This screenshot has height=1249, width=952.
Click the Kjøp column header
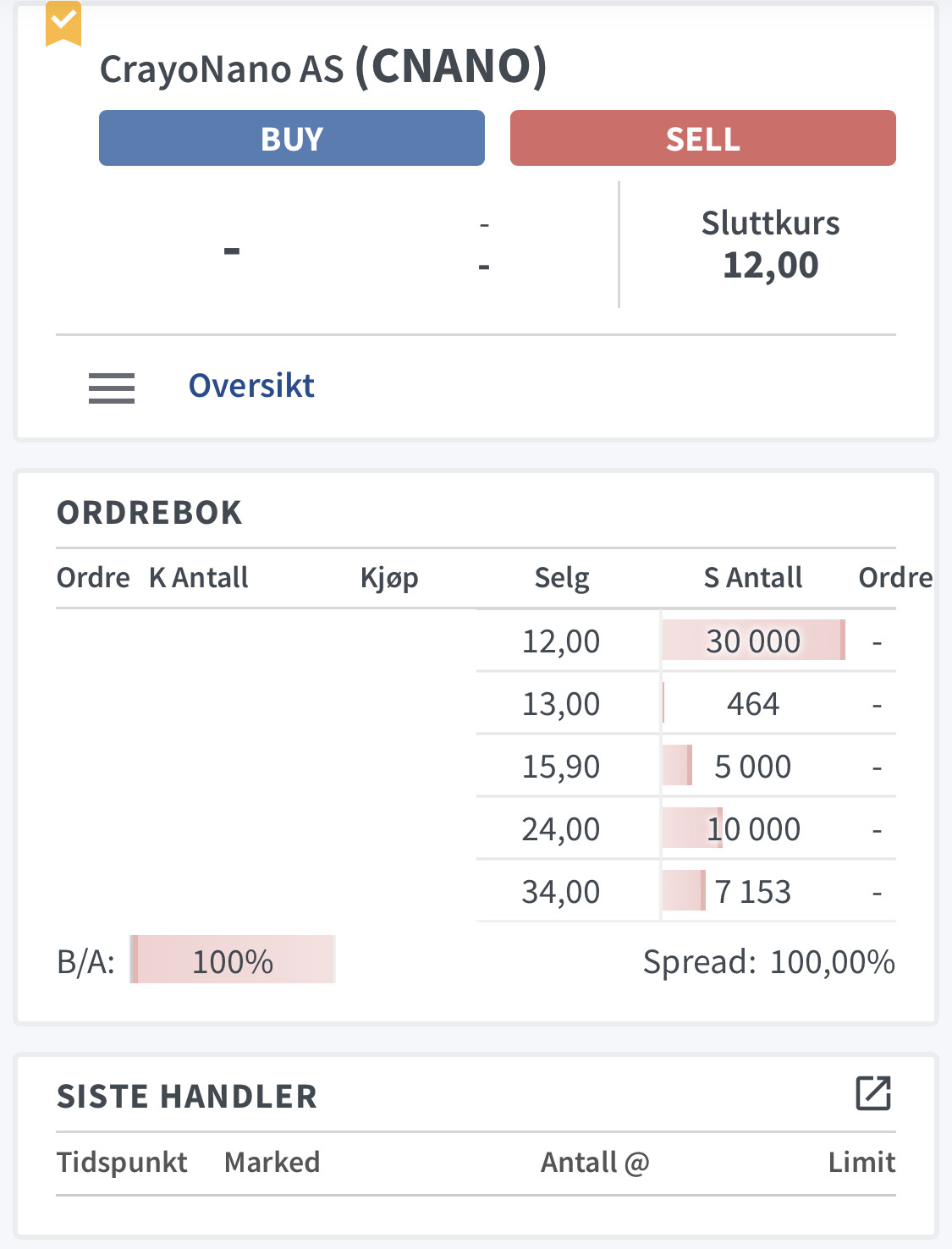point(389,578)
